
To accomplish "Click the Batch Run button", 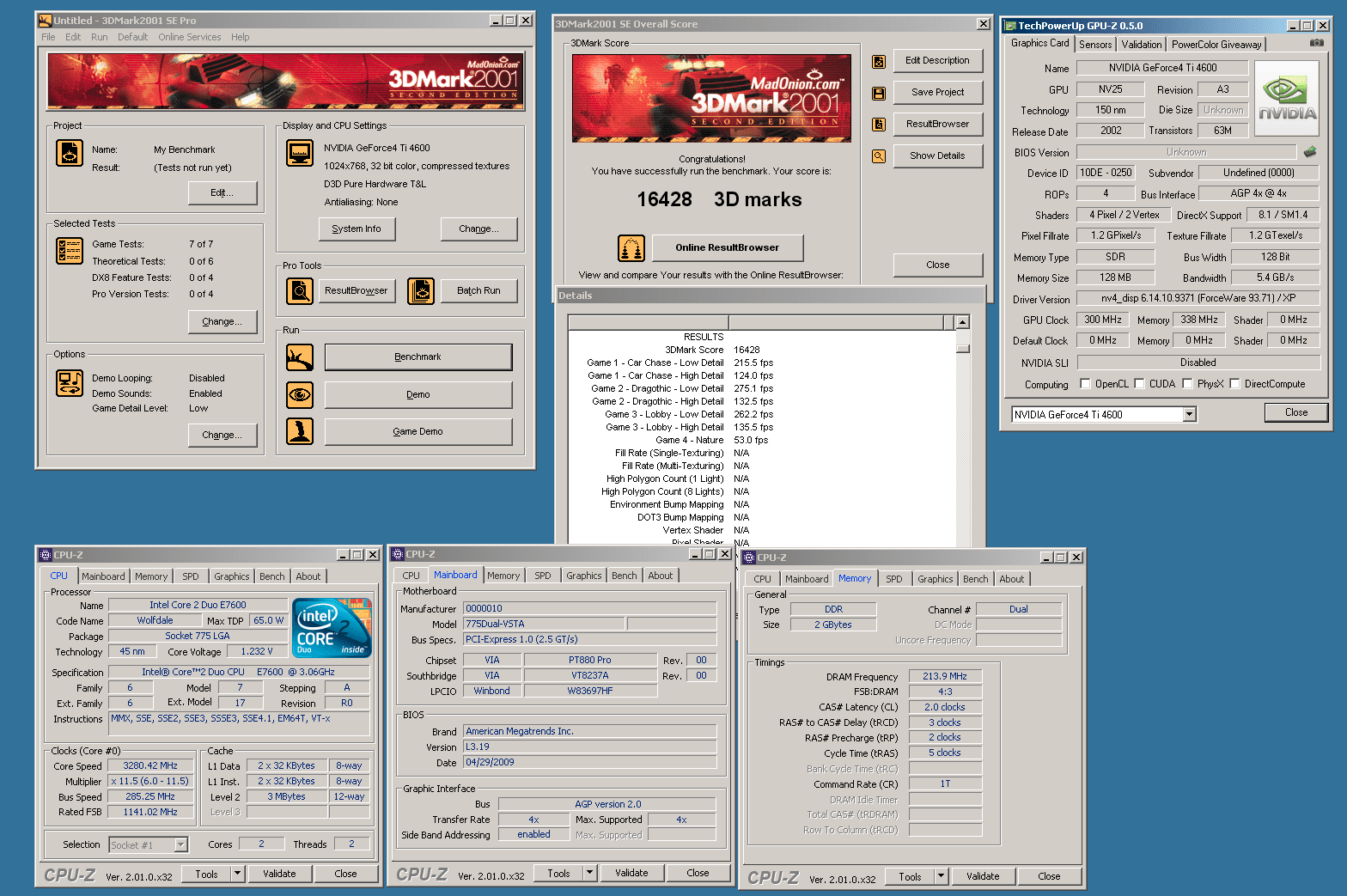I will [479, 291].
